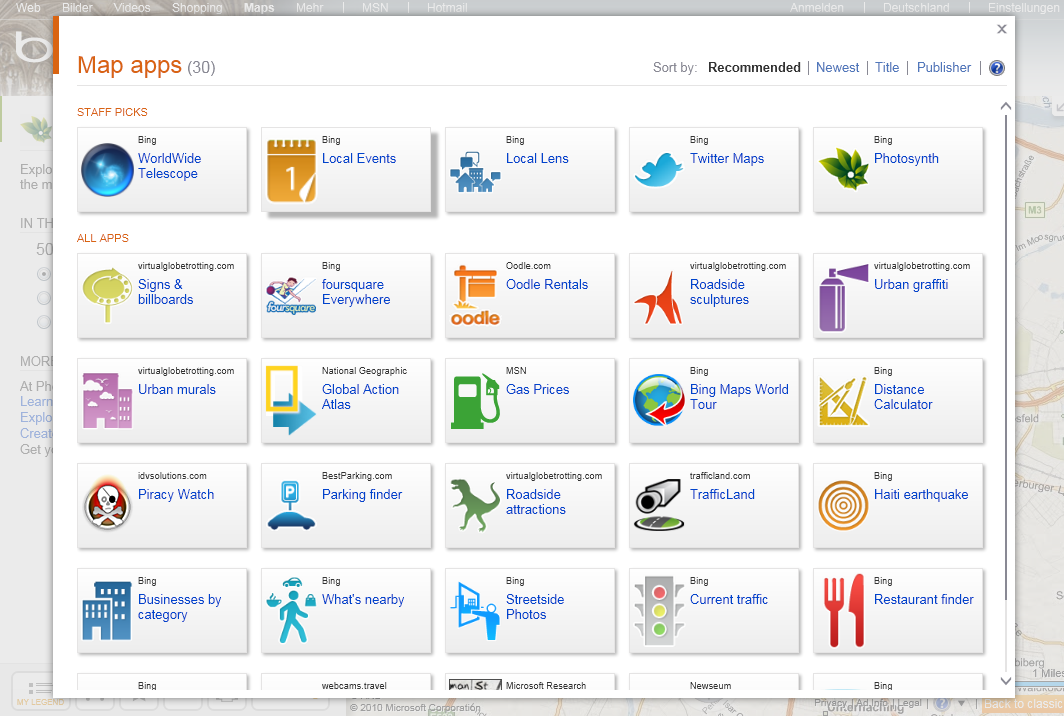Open the Restaurant finder fork-and-knife icon
Viewport: 1064px width, 716px height.
843,611
